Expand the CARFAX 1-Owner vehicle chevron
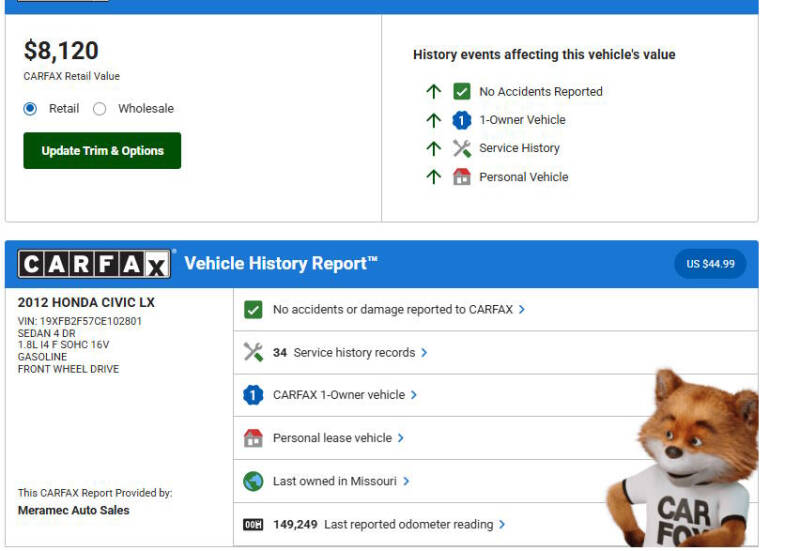Viewport: 800px width, 551px height. [x=414, y=395]
